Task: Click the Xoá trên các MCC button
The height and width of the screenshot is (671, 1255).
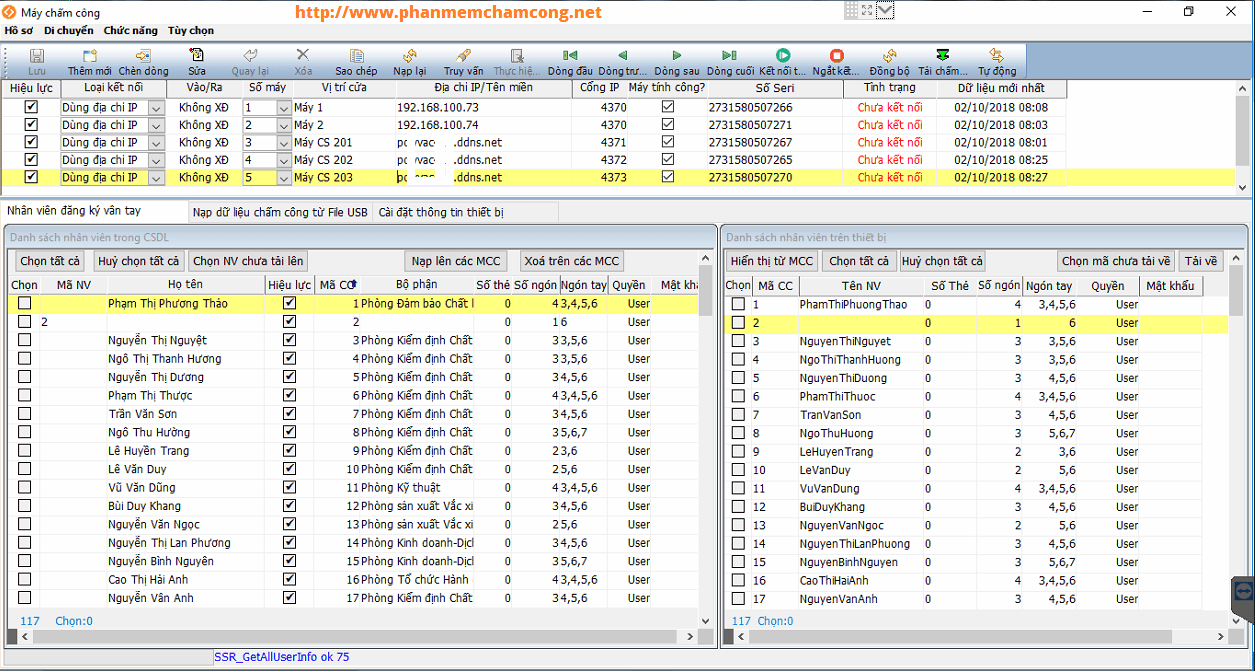Action: tap(572, 261)
